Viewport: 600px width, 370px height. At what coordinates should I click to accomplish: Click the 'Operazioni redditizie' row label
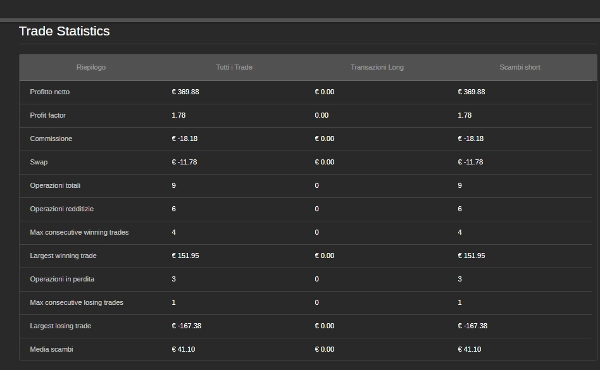click(62, 209)
